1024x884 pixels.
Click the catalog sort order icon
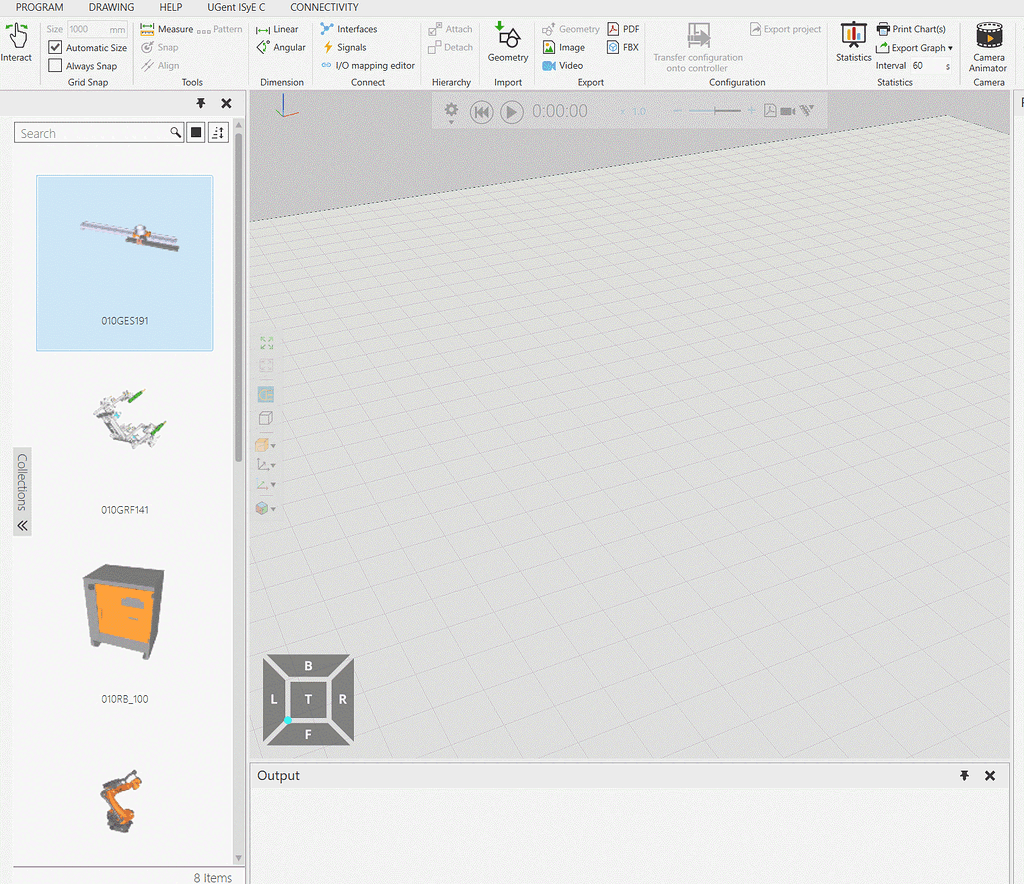218,133
